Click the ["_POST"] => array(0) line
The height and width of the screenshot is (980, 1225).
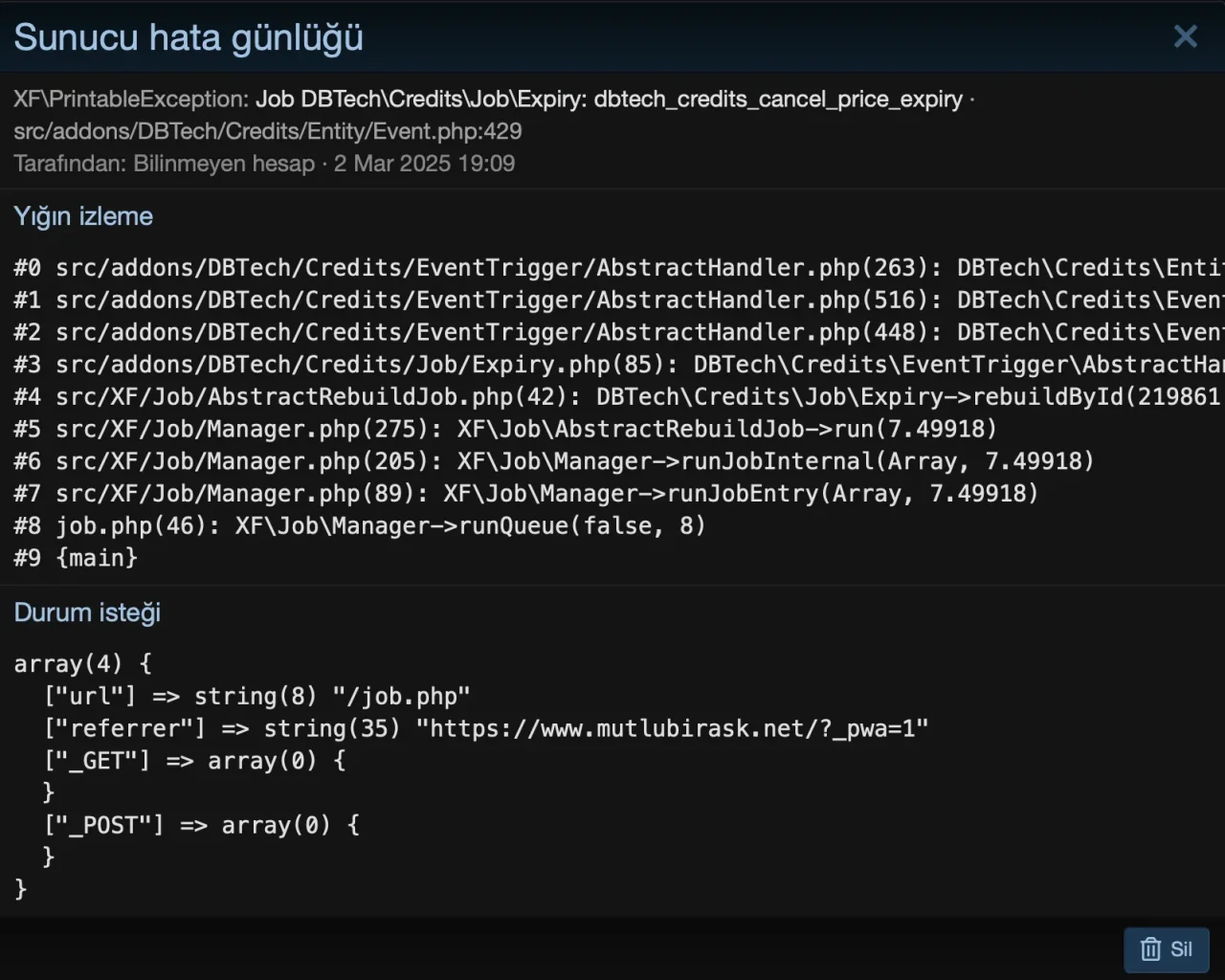pos(202,825)
